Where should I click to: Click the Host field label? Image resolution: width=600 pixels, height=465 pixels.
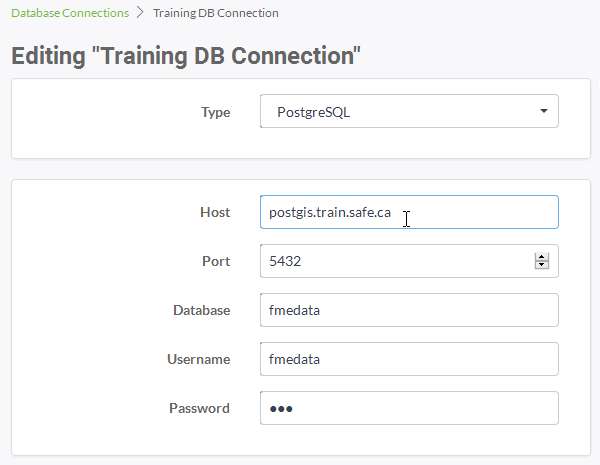pos(215,212)
